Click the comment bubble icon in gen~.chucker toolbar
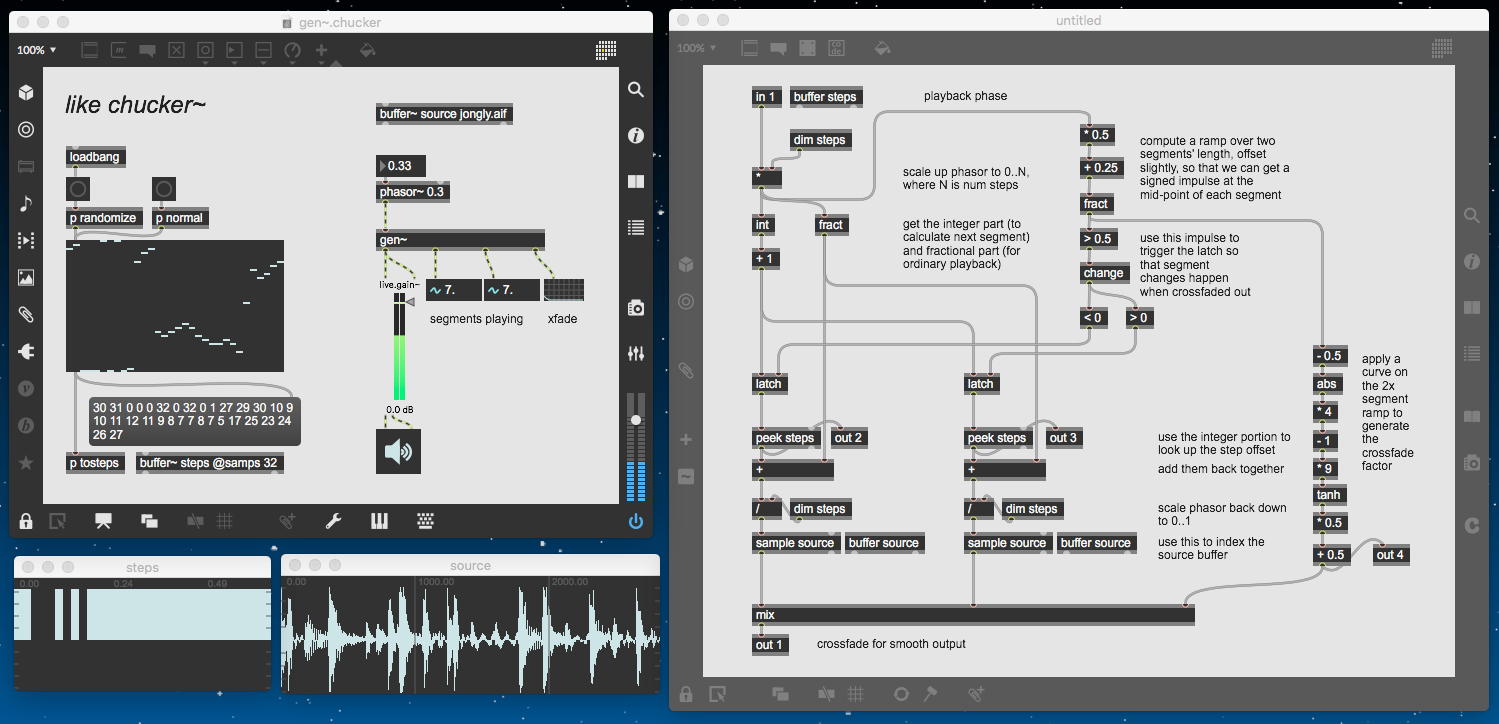 (x=147, y=49)
